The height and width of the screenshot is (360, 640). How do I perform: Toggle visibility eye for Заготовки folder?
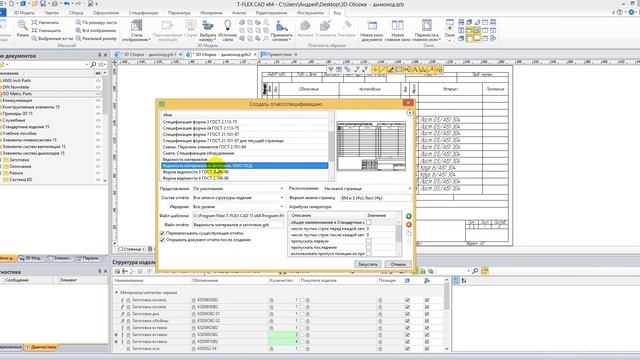click(98, 160)
